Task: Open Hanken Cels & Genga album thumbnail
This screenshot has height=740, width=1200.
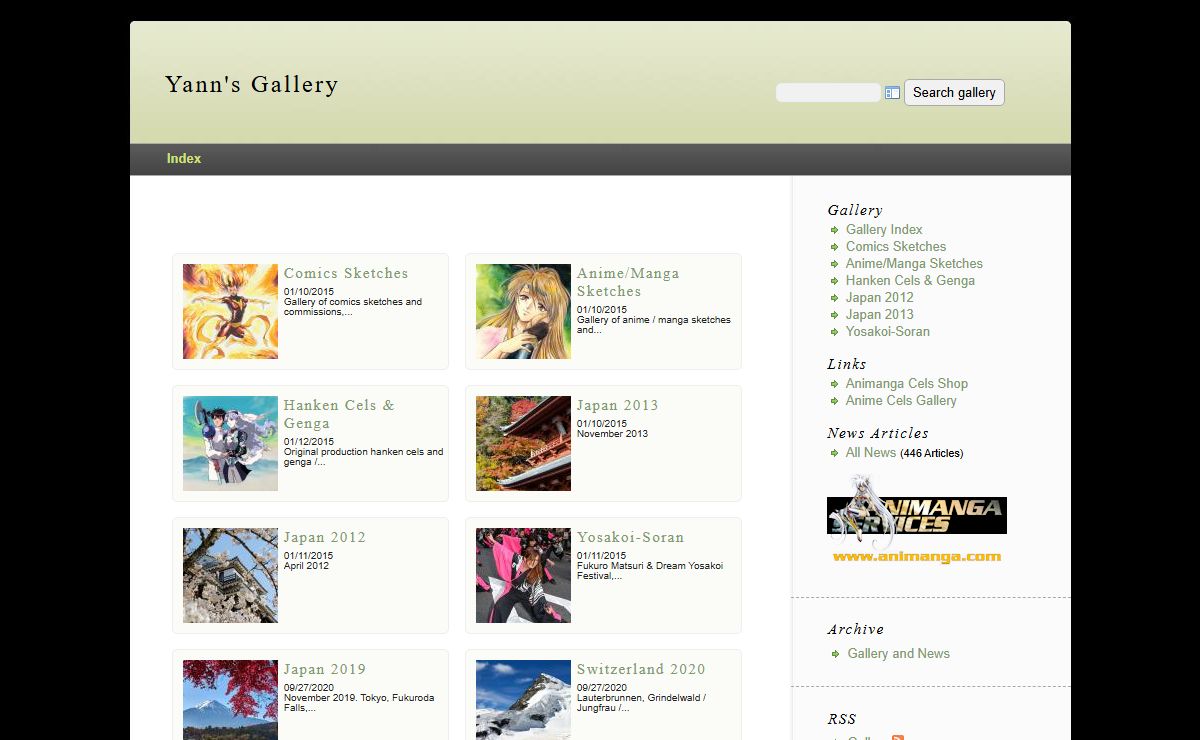Action: click(x=230, y=443)
